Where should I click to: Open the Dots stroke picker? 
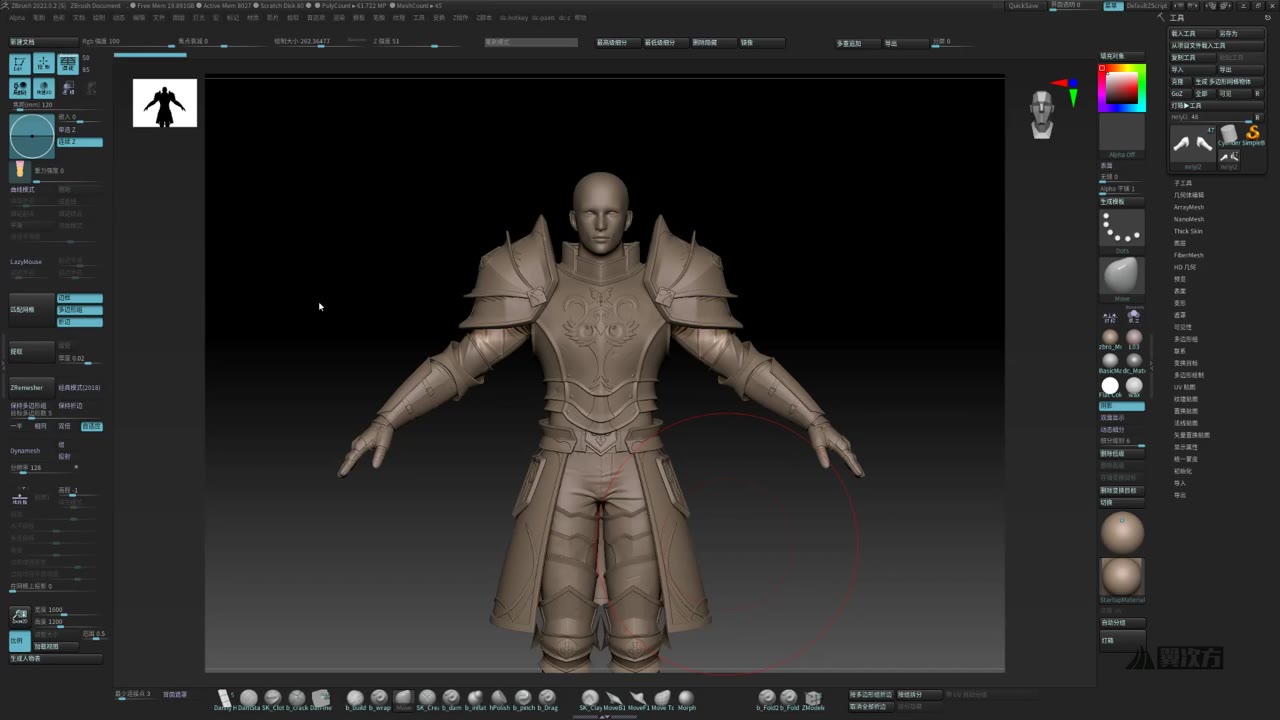coord(1122,229)
